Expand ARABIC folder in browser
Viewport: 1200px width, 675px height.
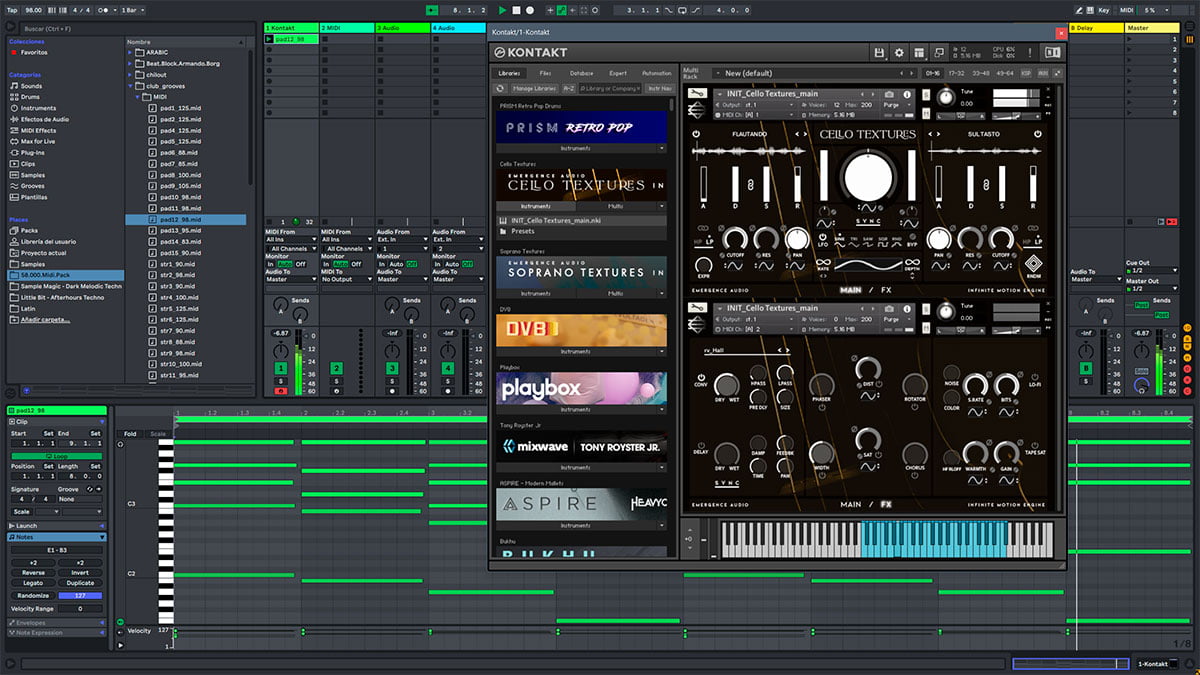click(x=131, y=52)
